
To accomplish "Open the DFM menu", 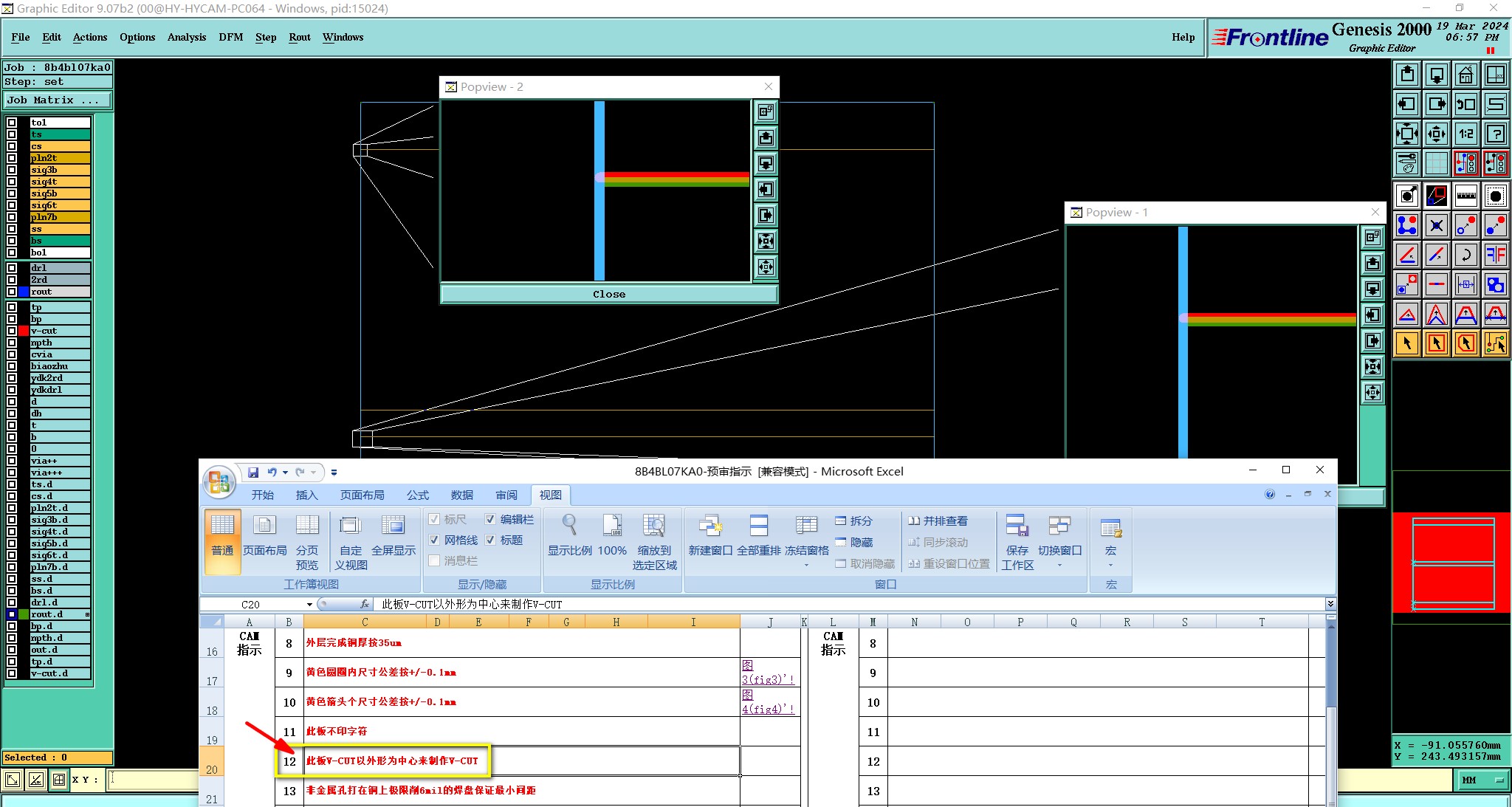I will [230, 37].
